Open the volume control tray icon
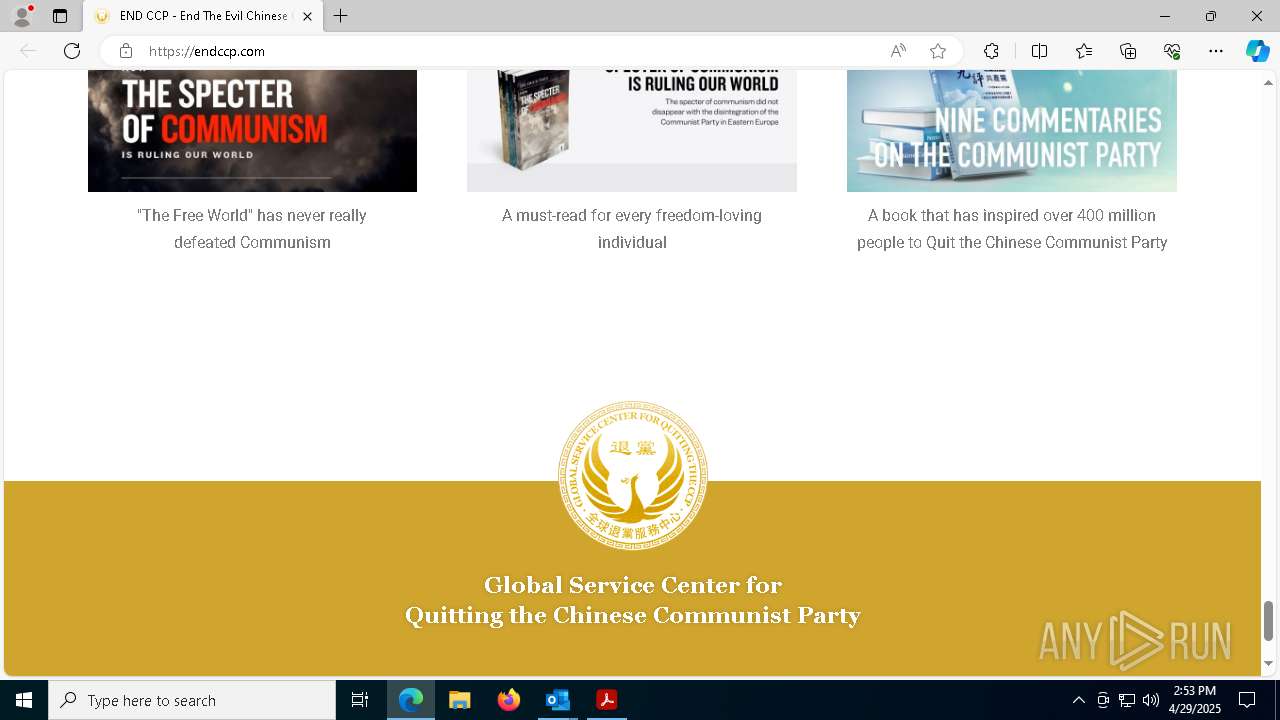Viewport: 1280px width, 720px height. click(1151, 700)
